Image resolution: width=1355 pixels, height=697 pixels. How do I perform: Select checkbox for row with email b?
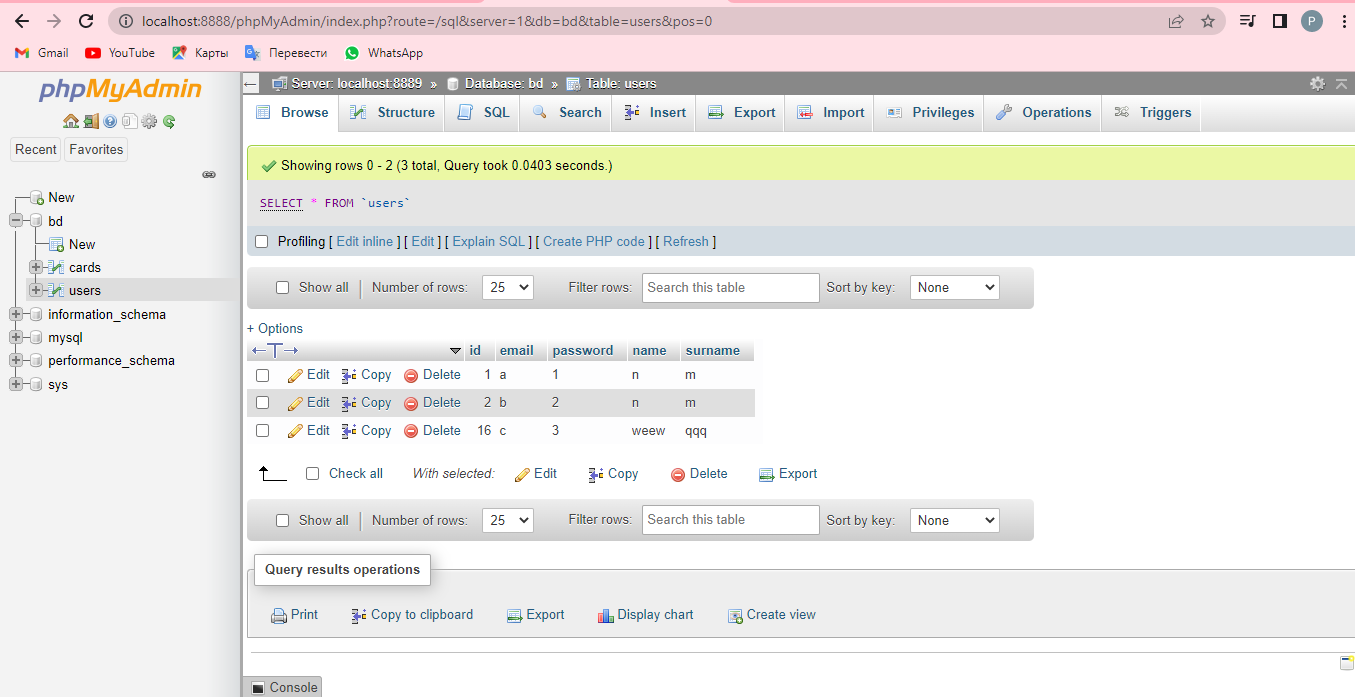tap(262, 403)
